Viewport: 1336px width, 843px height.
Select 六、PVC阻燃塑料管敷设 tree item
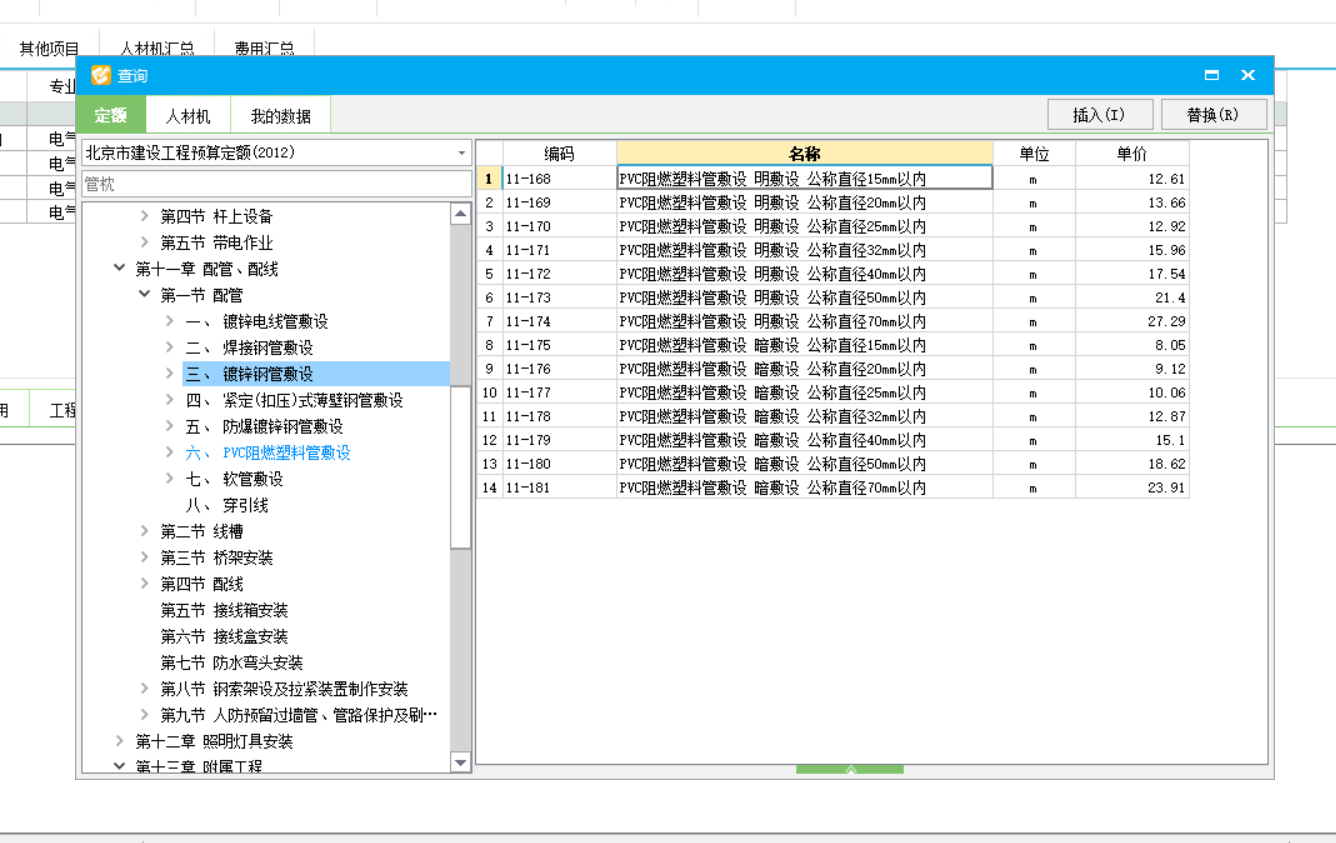(x=268, y=453)
